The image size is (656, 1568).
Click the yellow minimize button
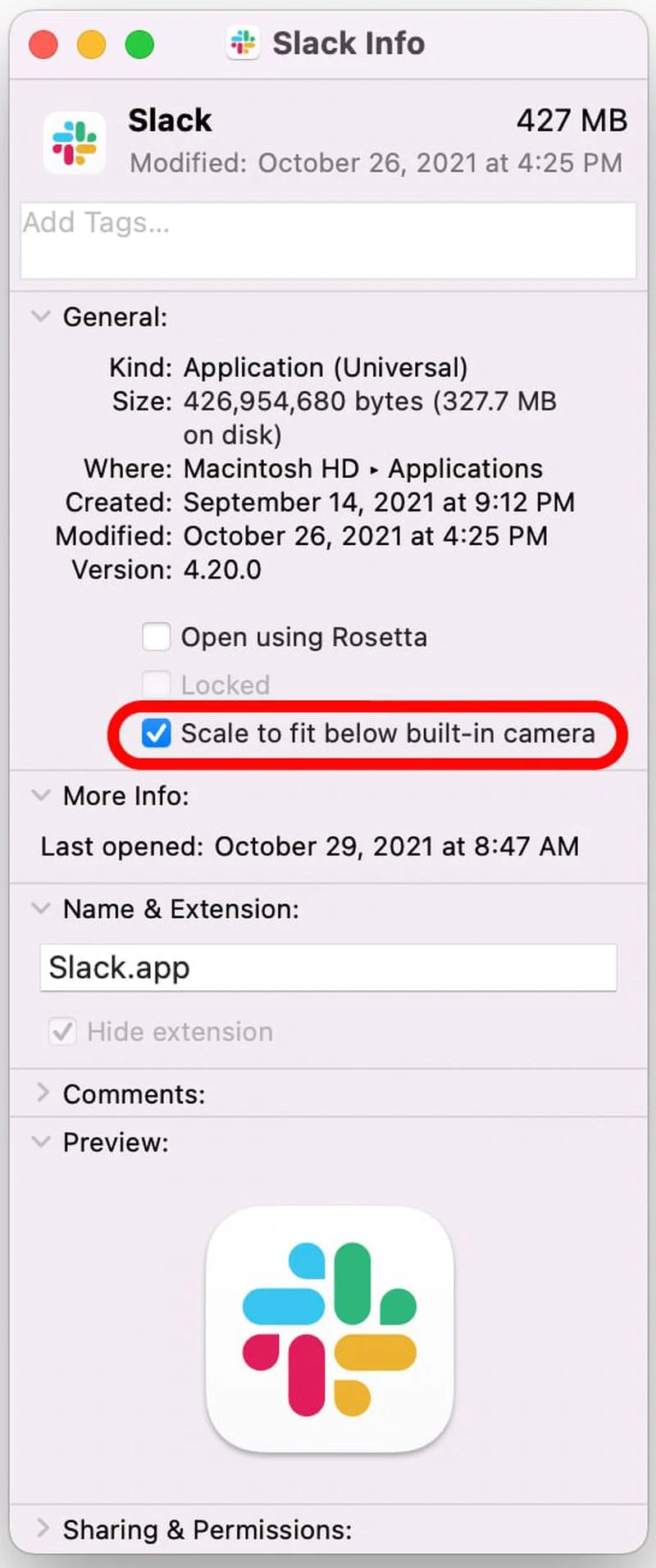click(91, 44)
